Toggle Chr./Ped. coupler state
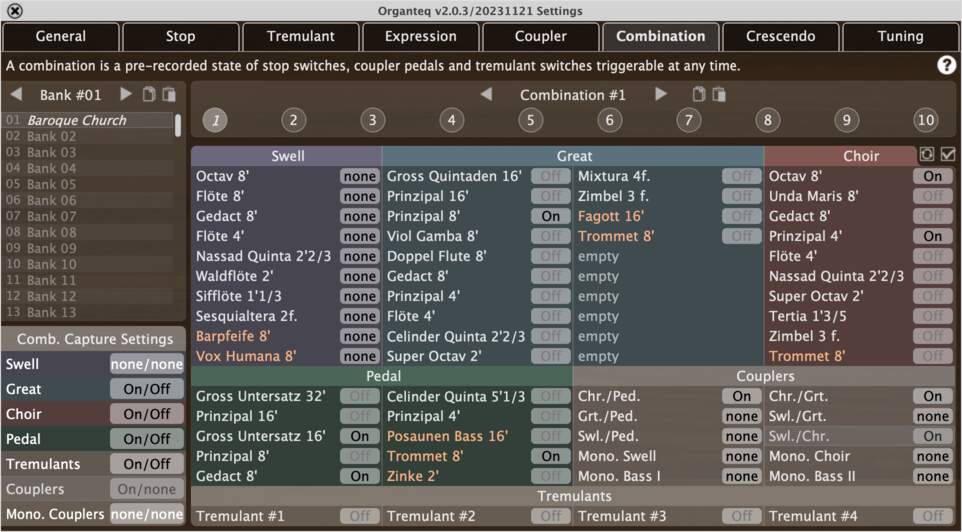The image size is (962, 532). [742, 396]
